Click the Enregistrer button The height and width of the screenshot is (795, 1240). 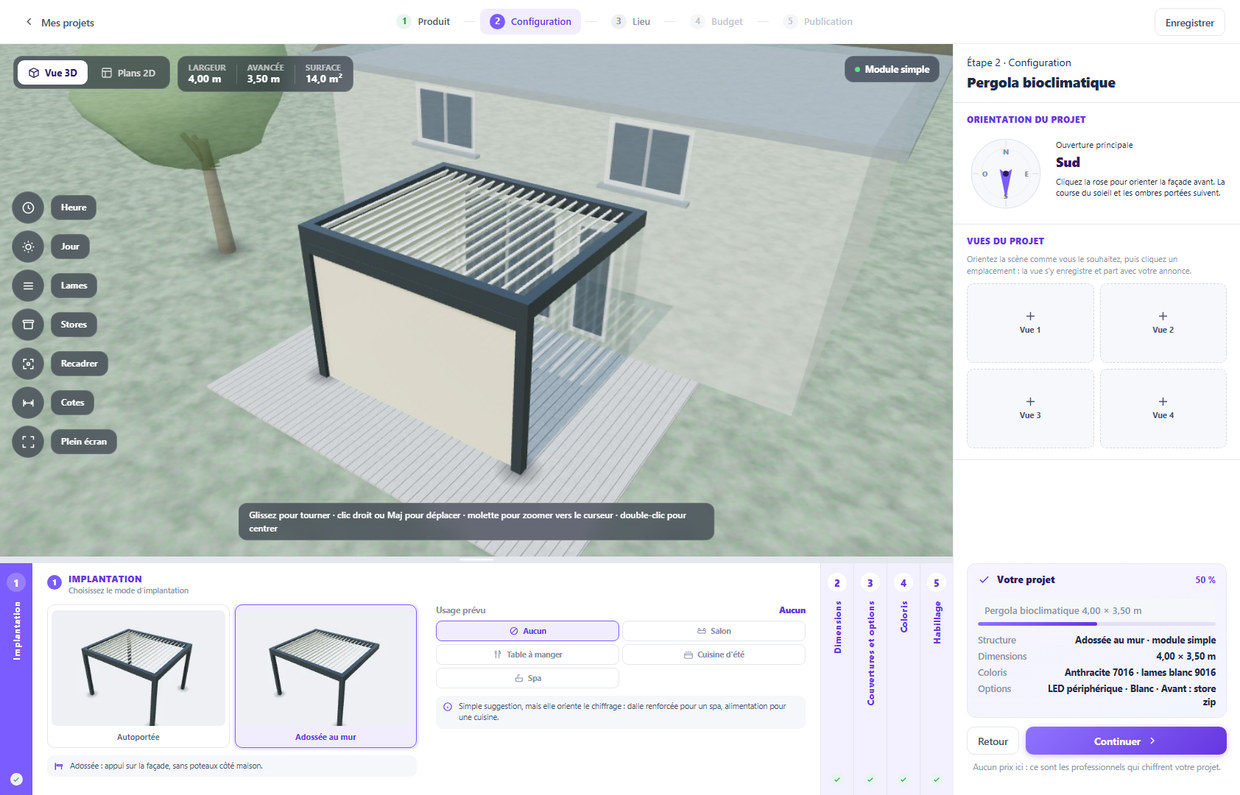coord(1189,22)
